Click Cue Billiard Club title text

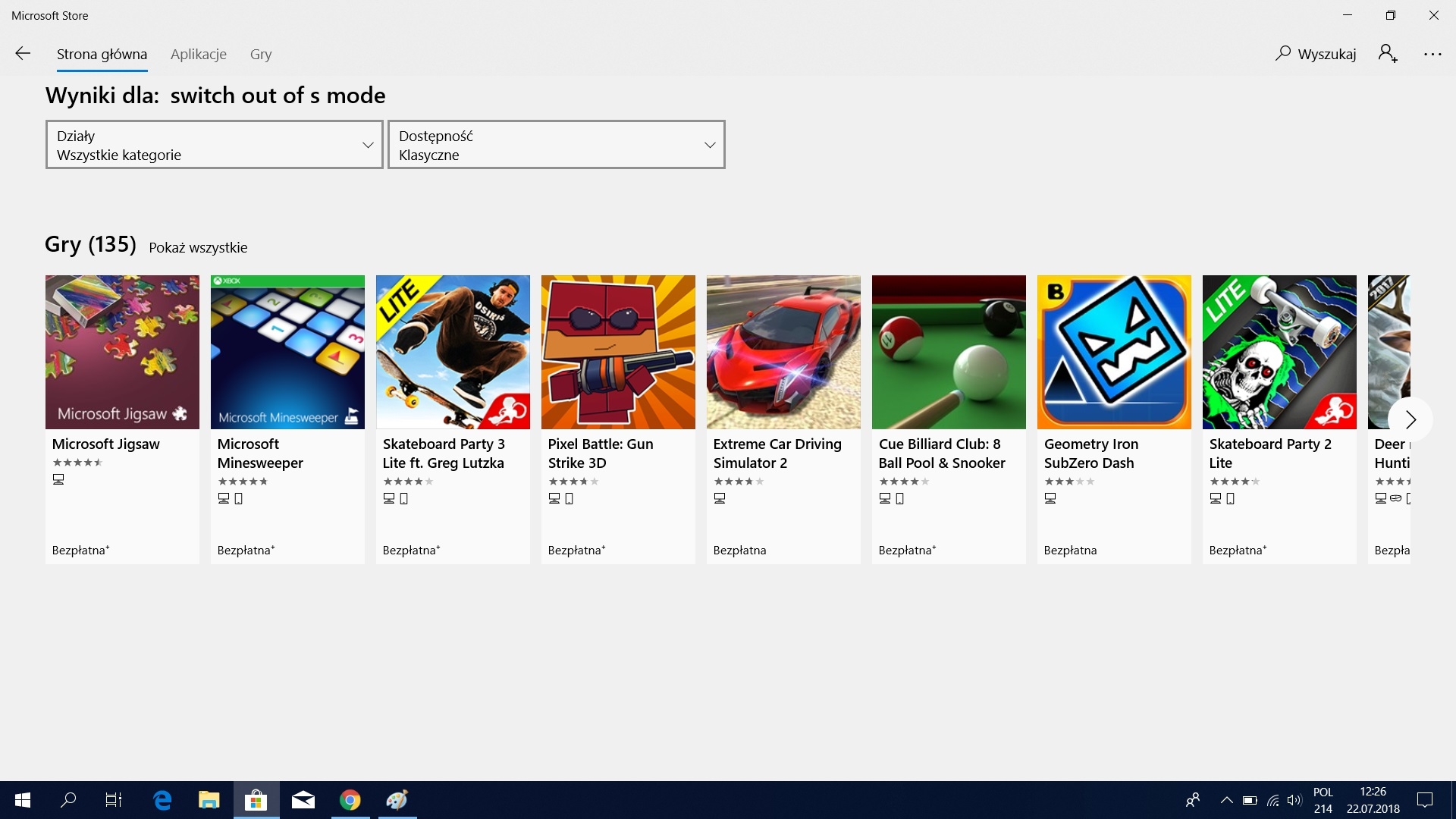pos(942,453)
